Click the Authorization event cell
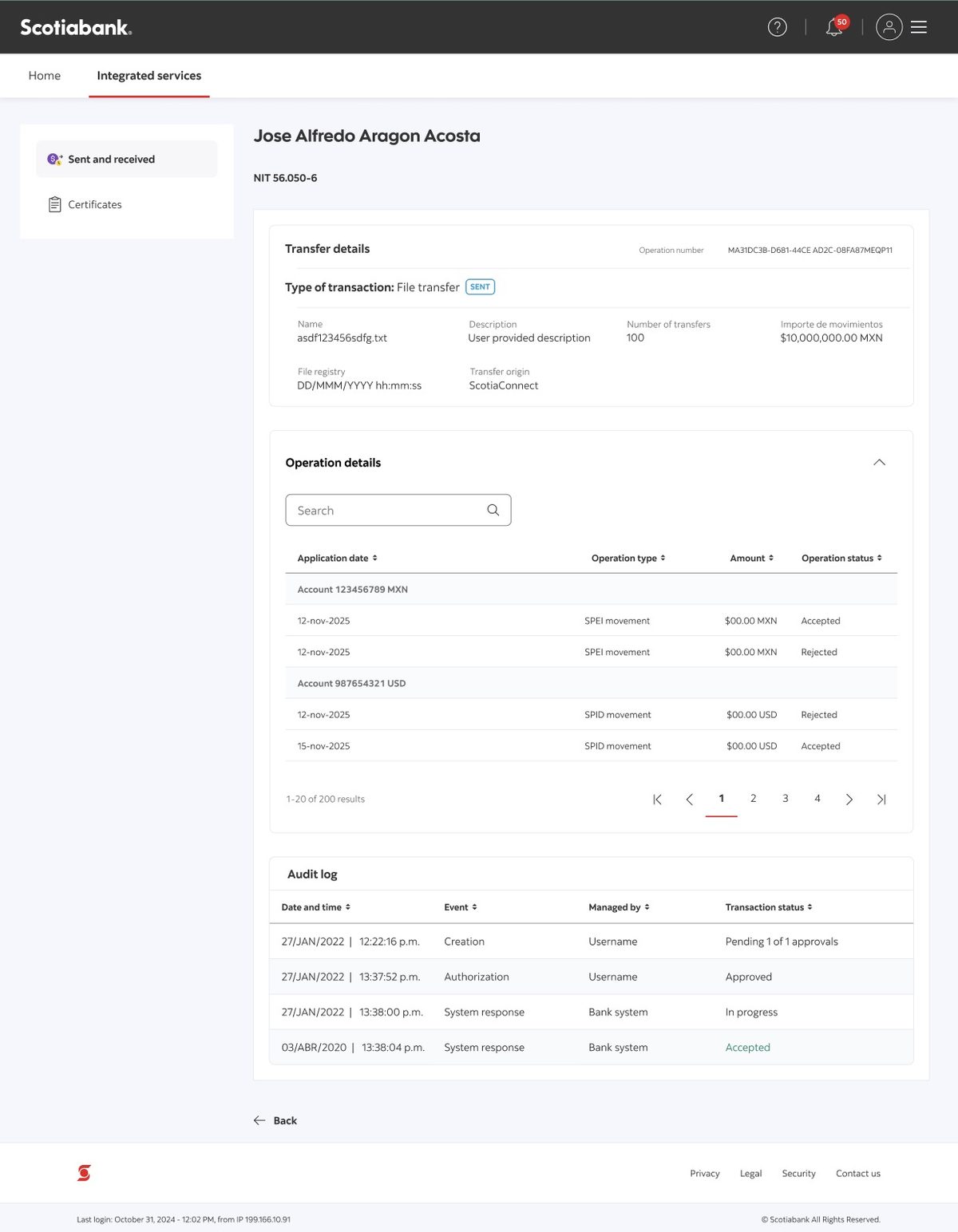The width and height of the screenshot is (958, 1232). 477,977
